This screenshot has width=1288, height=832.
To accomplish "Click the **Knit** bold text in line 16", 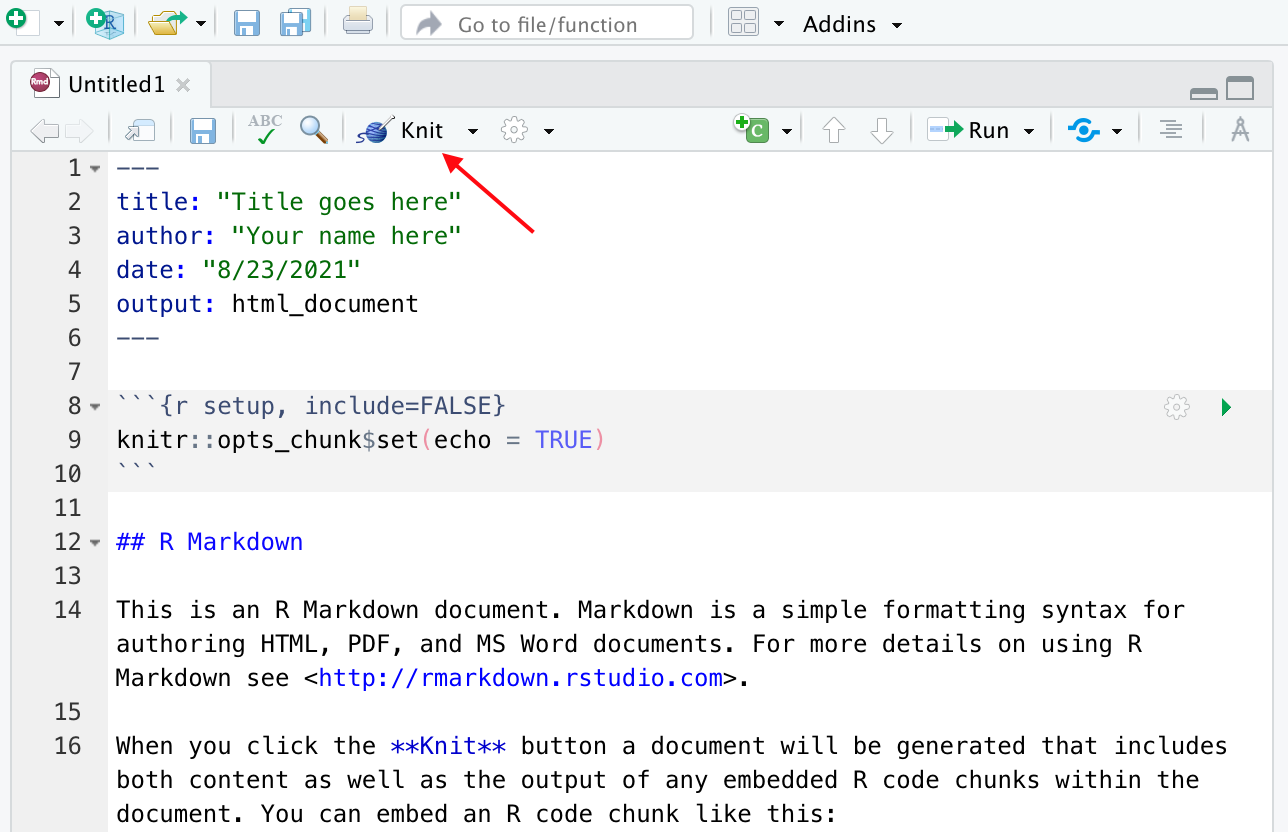I will (448, 746).
